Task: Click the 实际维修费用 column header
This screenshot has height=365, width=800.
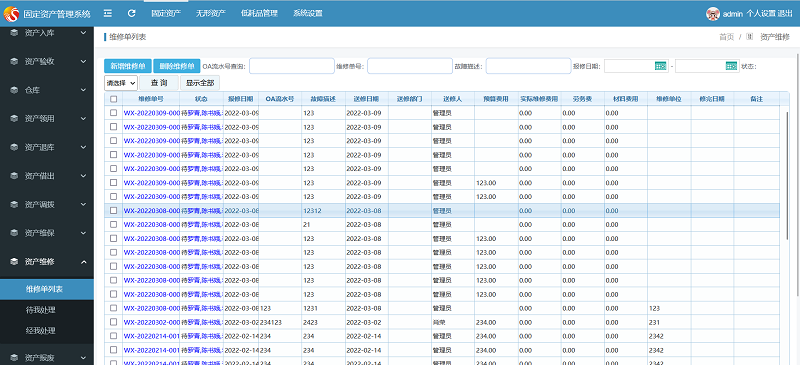Action: (x=539, y=99)
